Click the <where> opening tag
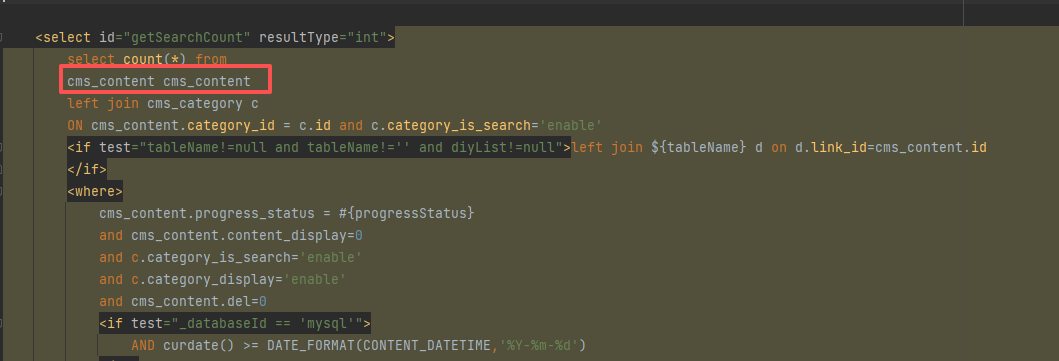This screenshot has width=1059, height=361. coord(95,192)
